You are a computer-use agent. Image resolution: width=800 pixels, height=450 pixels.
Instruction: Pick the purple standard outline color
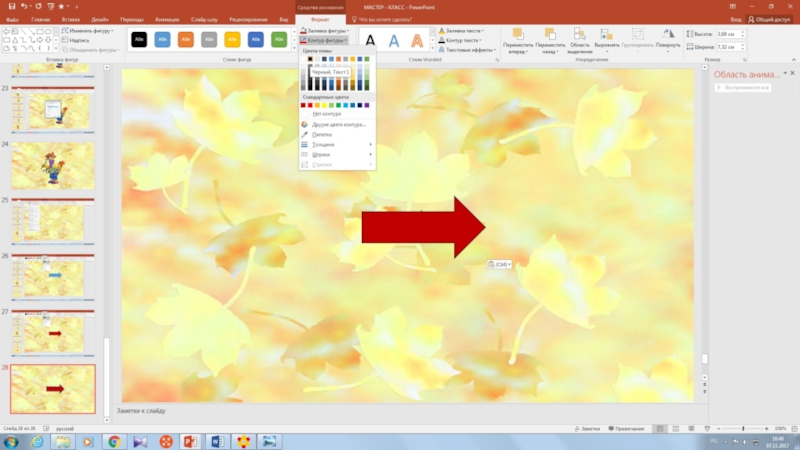(x=367, y=105)
